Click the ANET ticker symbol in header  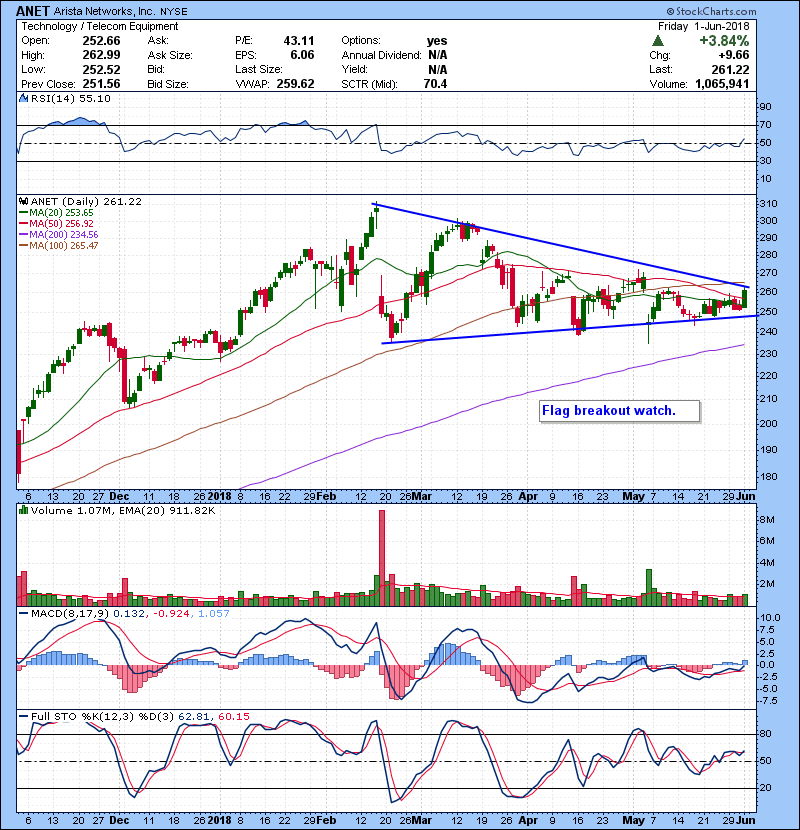32,11
